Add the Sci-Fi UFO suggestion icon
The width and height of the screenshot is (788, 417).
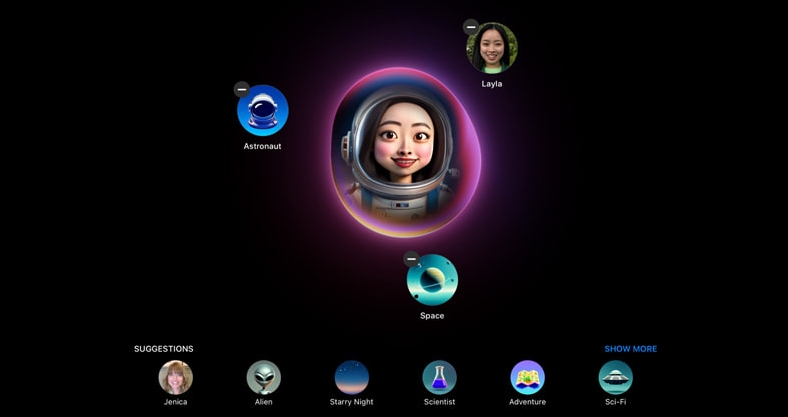point(615,377)
